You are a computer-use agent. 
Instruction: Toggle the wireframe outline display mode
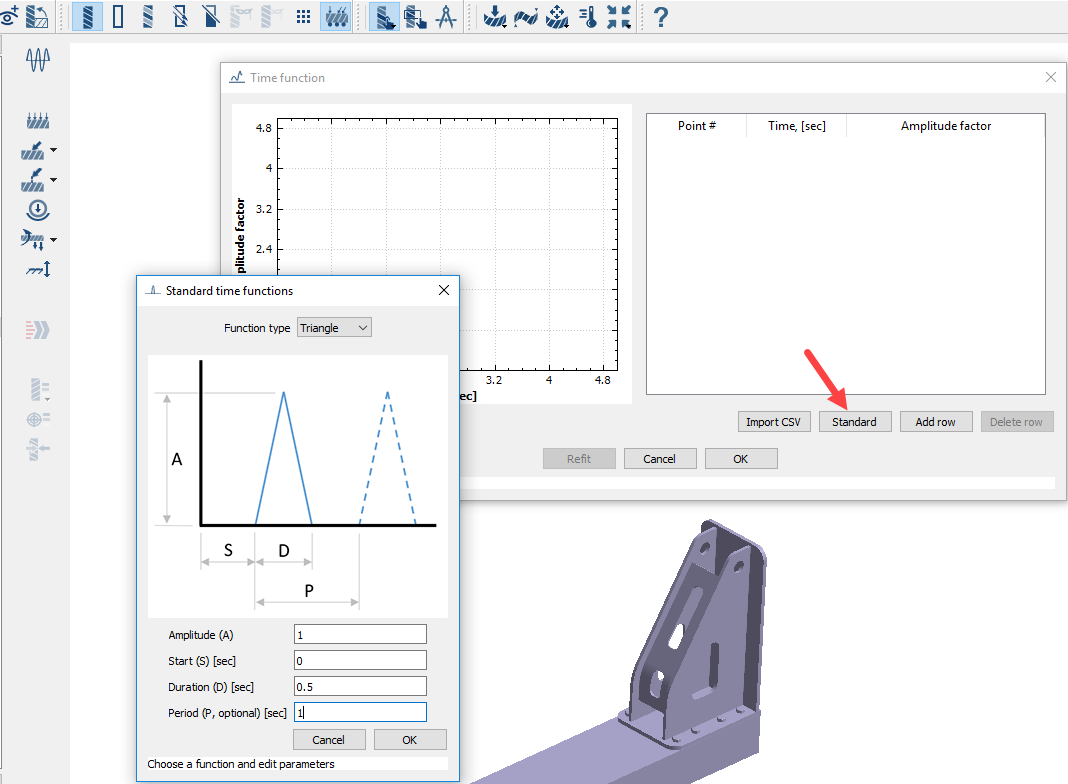pos(118,17)
